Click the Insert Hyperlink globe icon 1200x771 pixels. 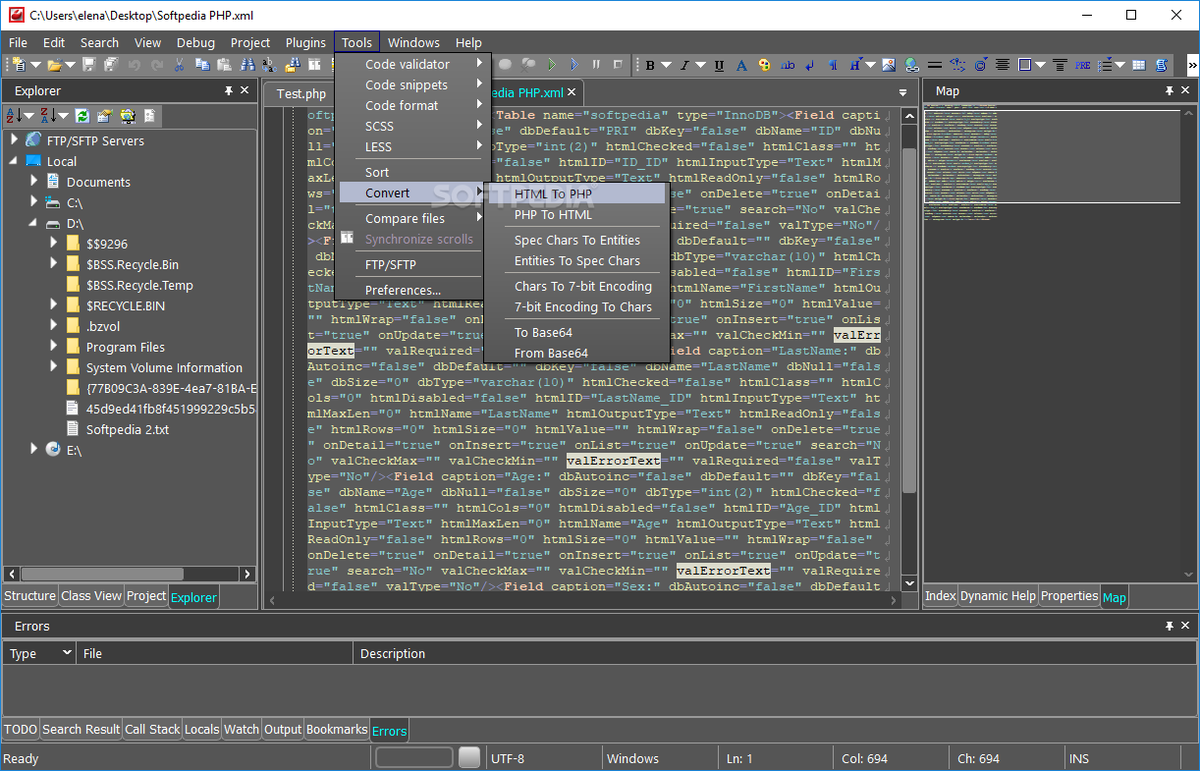[910, 65]
